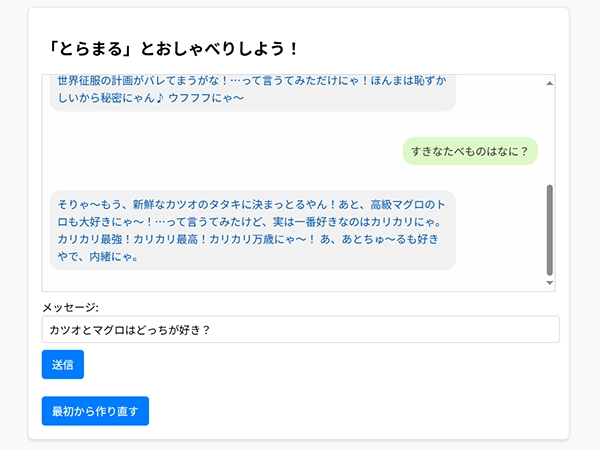Click the 最初から作り直す button
Screen dimensions: 600x450
(x=95, y=411)
